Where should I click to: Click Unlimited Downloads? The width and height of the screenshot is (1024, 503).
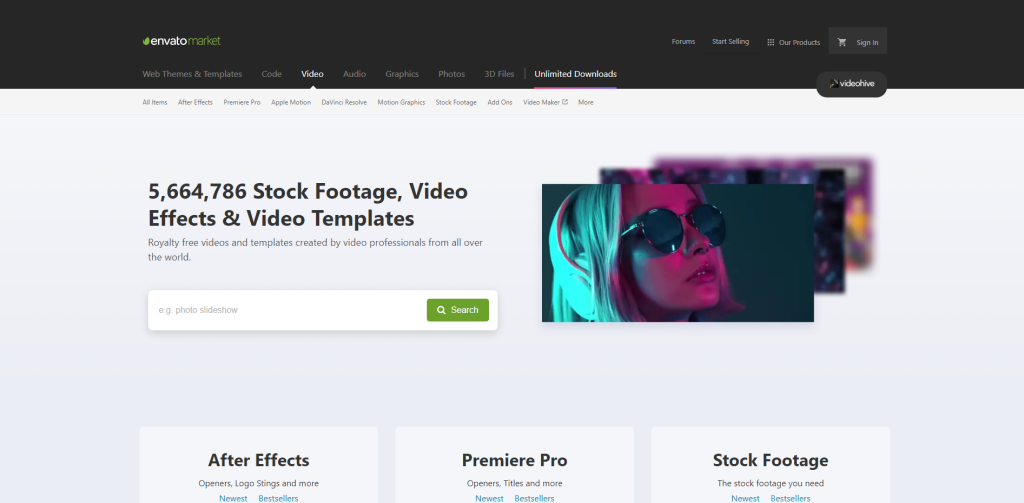(x=575, y=74)
